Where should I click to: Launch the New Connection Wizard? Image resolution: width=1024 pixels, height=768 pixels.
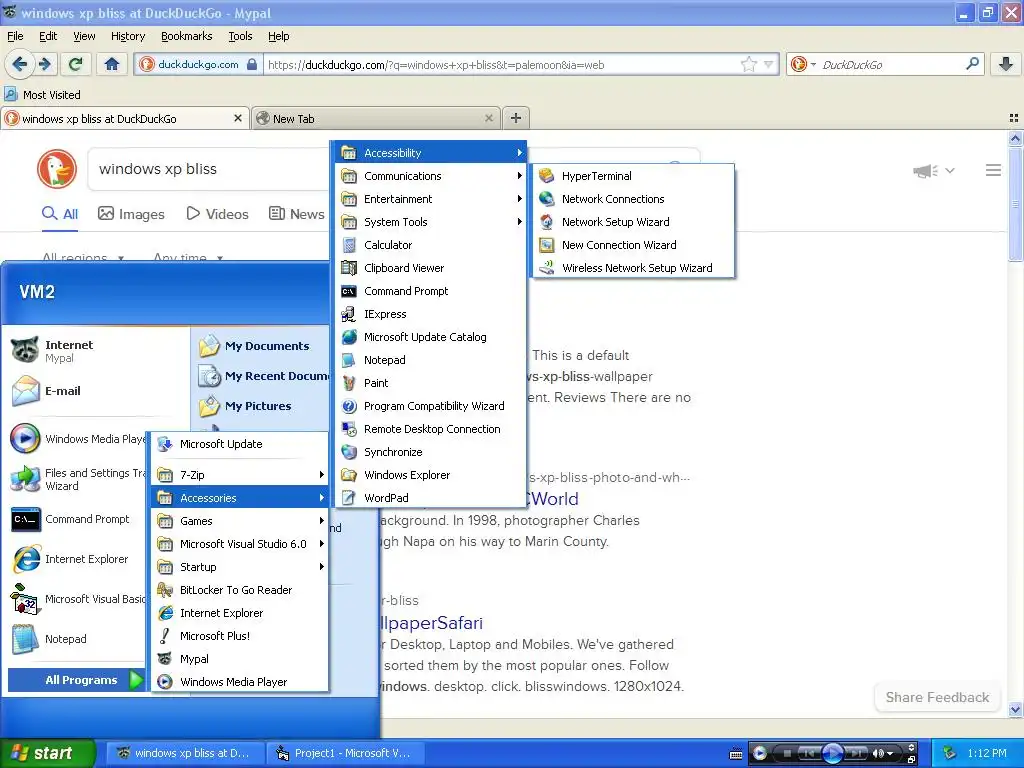pyautogui.click(x=633, y=245)
